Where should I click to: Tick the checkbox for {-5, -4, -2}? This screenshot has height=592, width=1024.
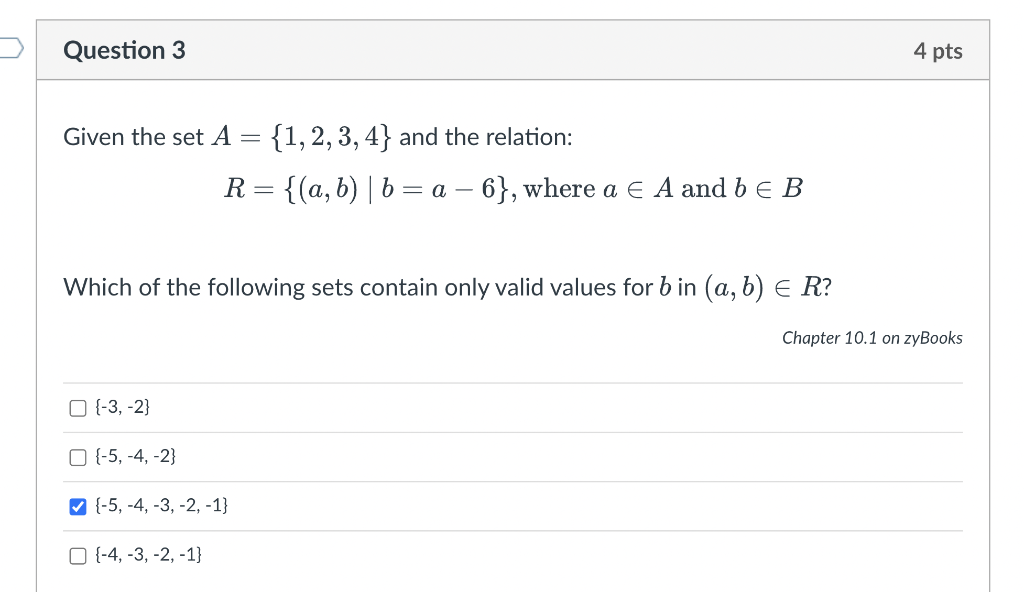point(78,457)
